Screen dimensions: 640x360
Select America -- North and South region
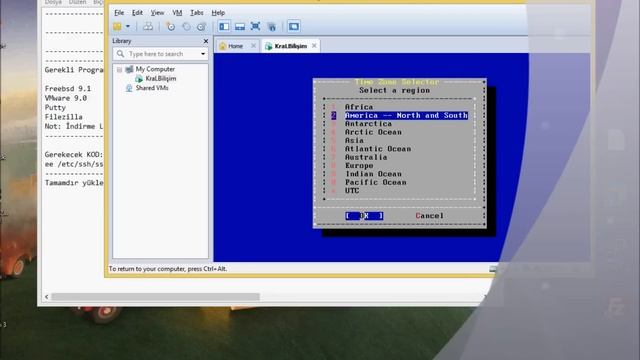point(407,116)
